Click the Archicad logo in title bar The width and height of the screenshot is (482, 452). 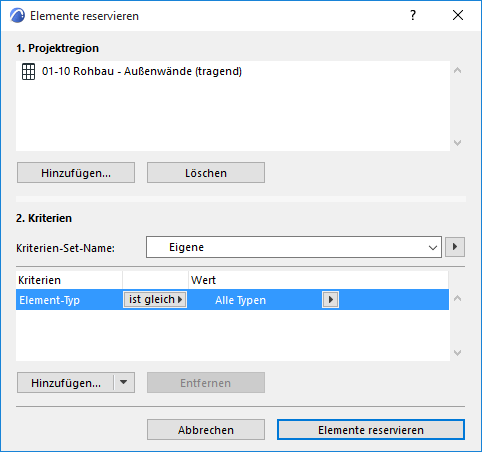17,16
